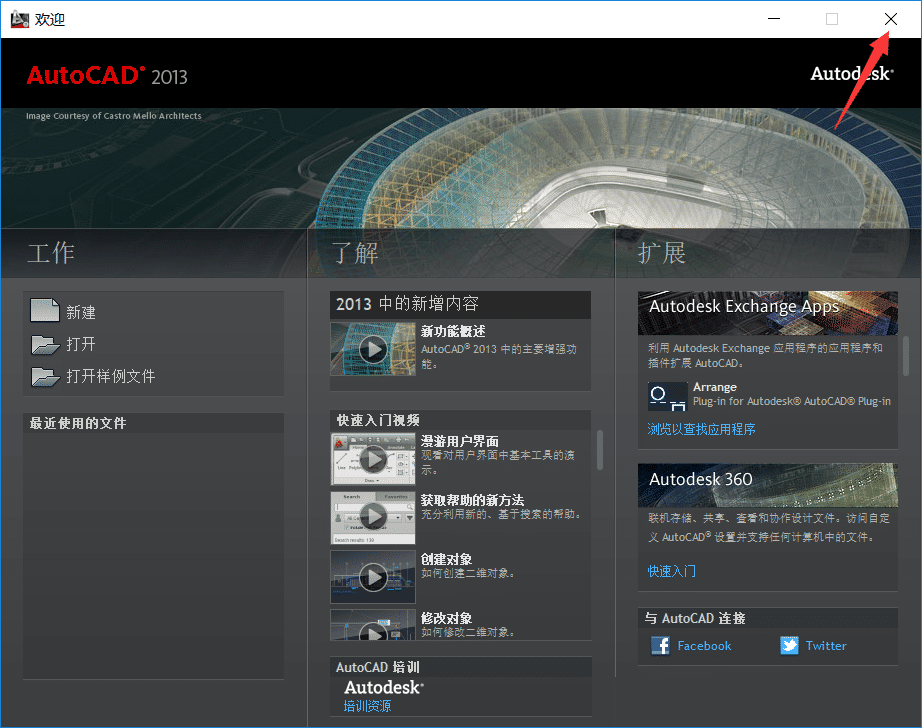Click the Twitter text link
922x728 pixels.
(826, 646)
